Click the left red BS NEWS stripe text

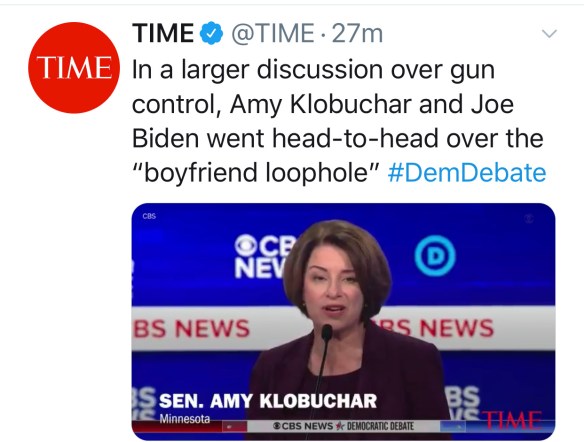pyautogui.click(x=192, y=329)
